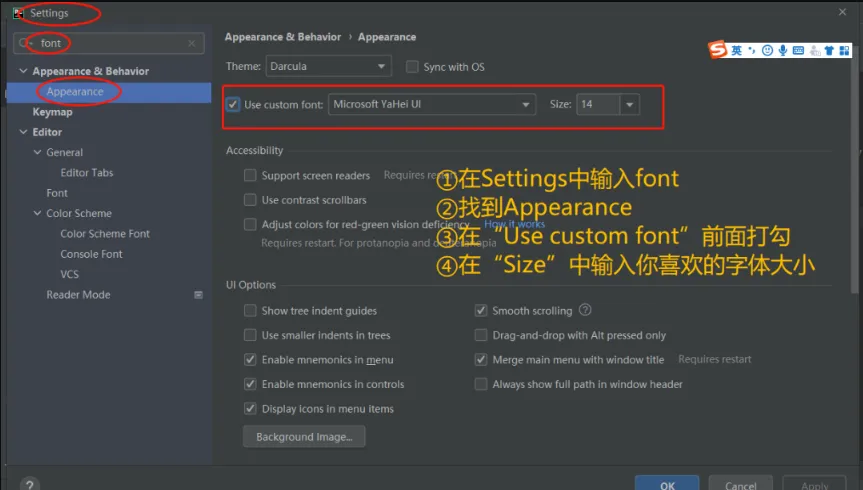Open the custom font Microsoft YaHei UI dropdown
Screen dimensions: 863x490
click(x=432, y=104)
